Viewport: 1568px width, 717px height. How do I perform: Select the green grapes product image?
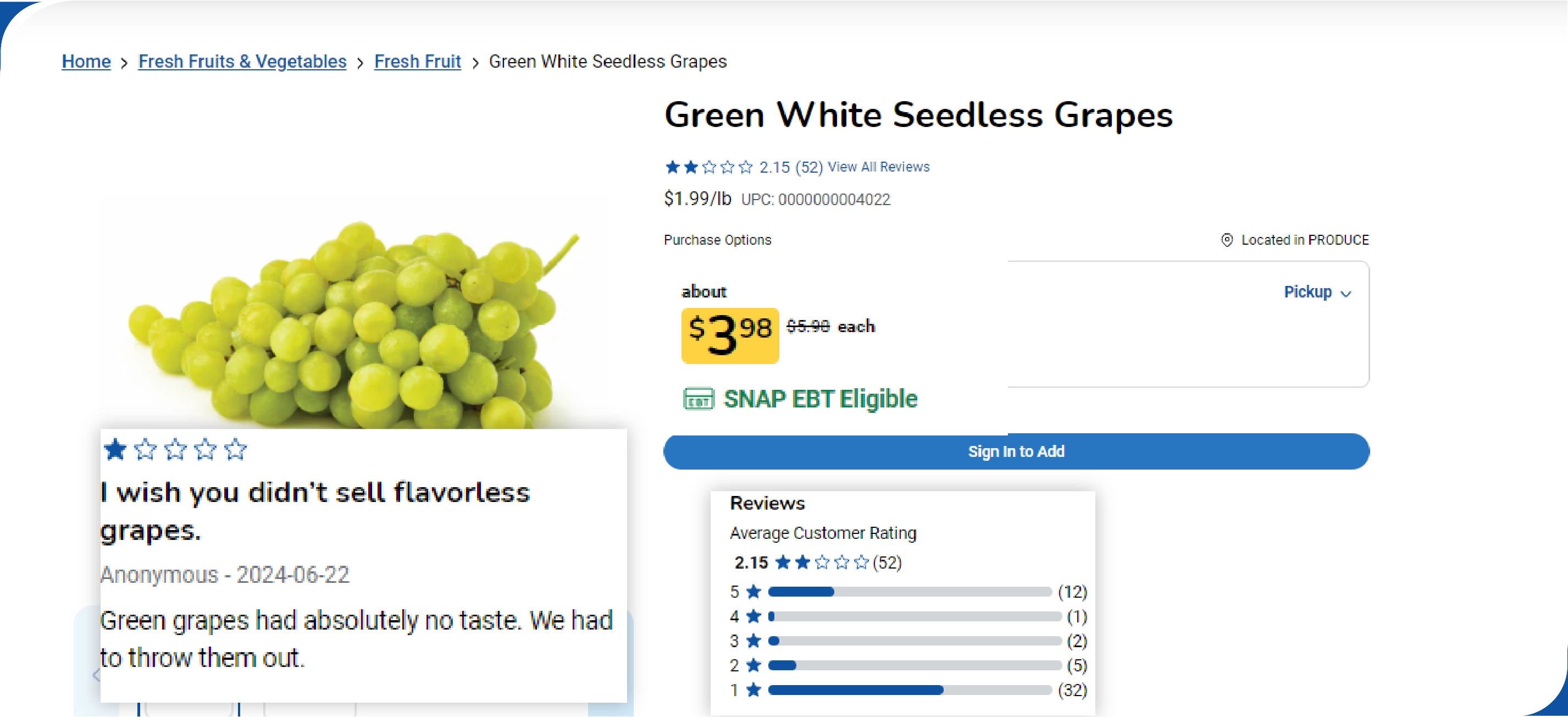pyautogui.click(x=365, y=293)
